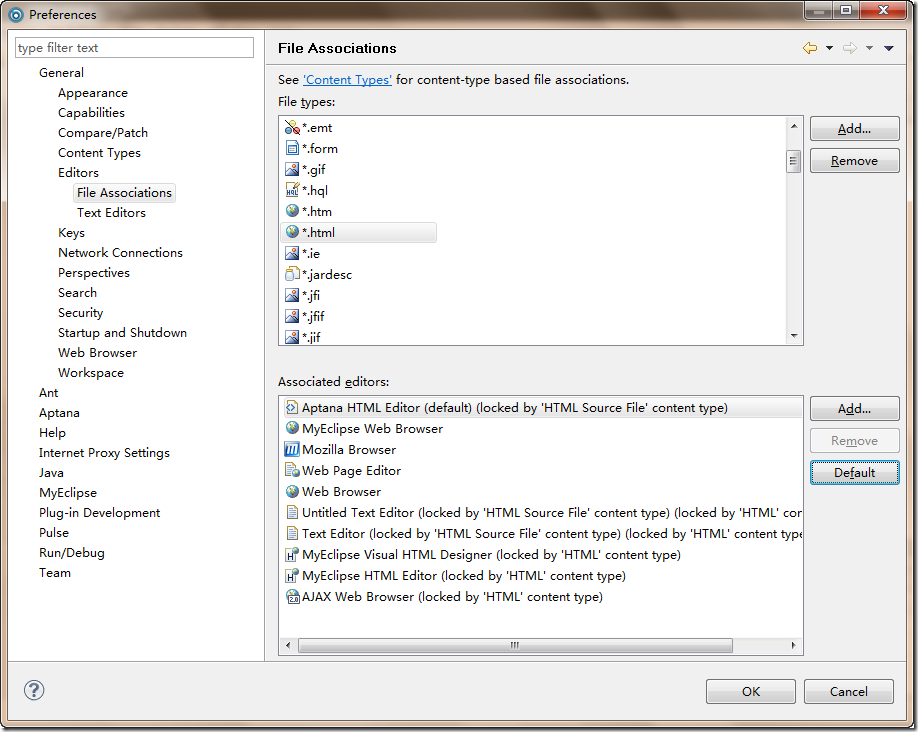Select Text Editors tree item
The image size is (918, 732).
(111, 213)
